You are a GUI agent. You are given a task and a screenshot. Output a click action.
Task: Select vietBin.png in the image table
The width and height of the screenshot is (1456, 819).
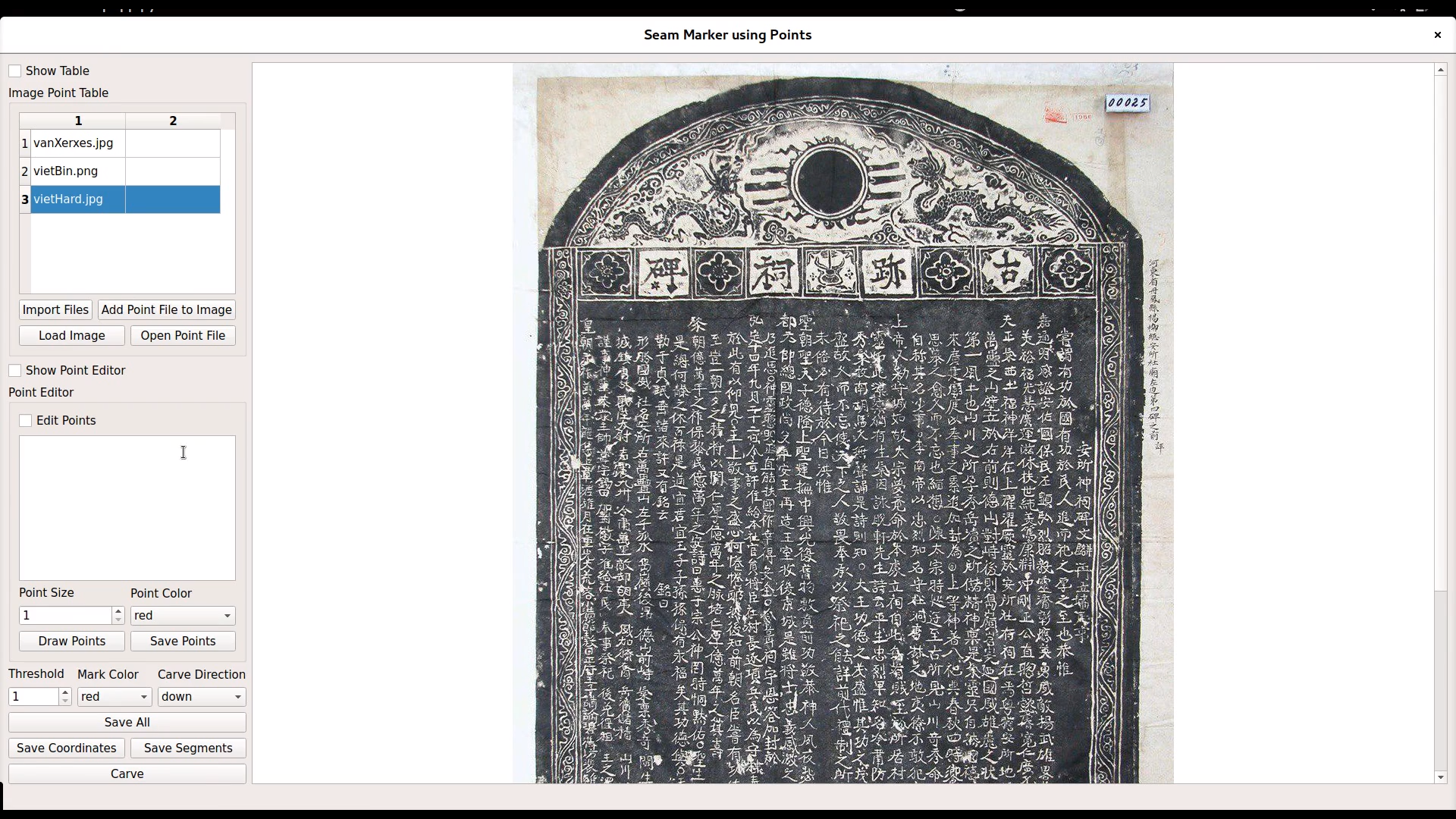point(77,171)
